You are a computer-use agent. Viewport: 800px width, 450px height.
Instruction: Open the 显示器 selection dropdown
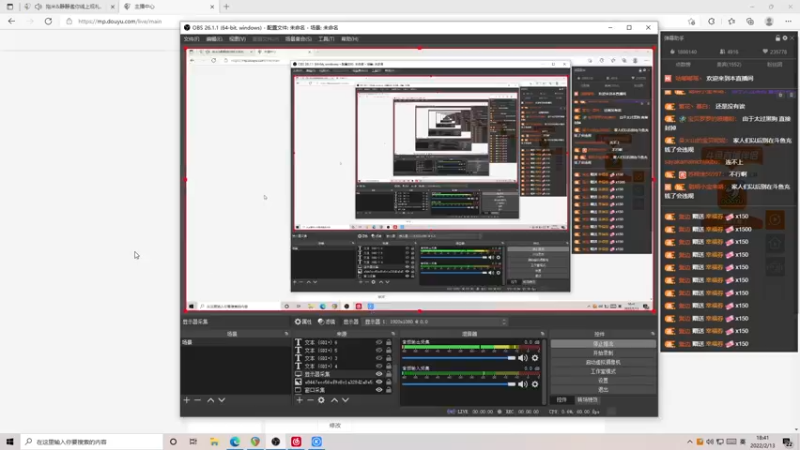pos(435,322)
